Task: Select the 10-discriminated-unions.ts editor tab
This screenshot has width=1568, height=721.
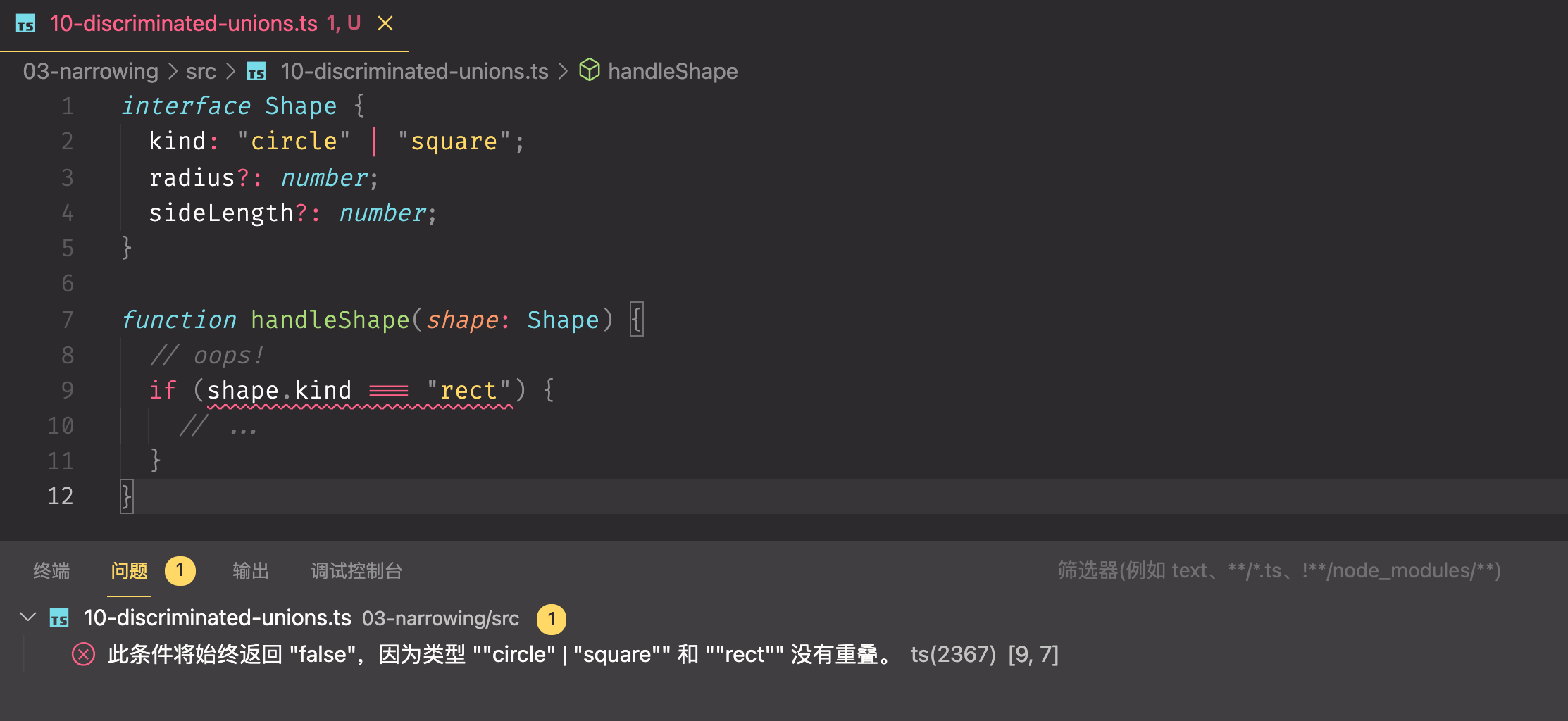Action: click(204, 25)
